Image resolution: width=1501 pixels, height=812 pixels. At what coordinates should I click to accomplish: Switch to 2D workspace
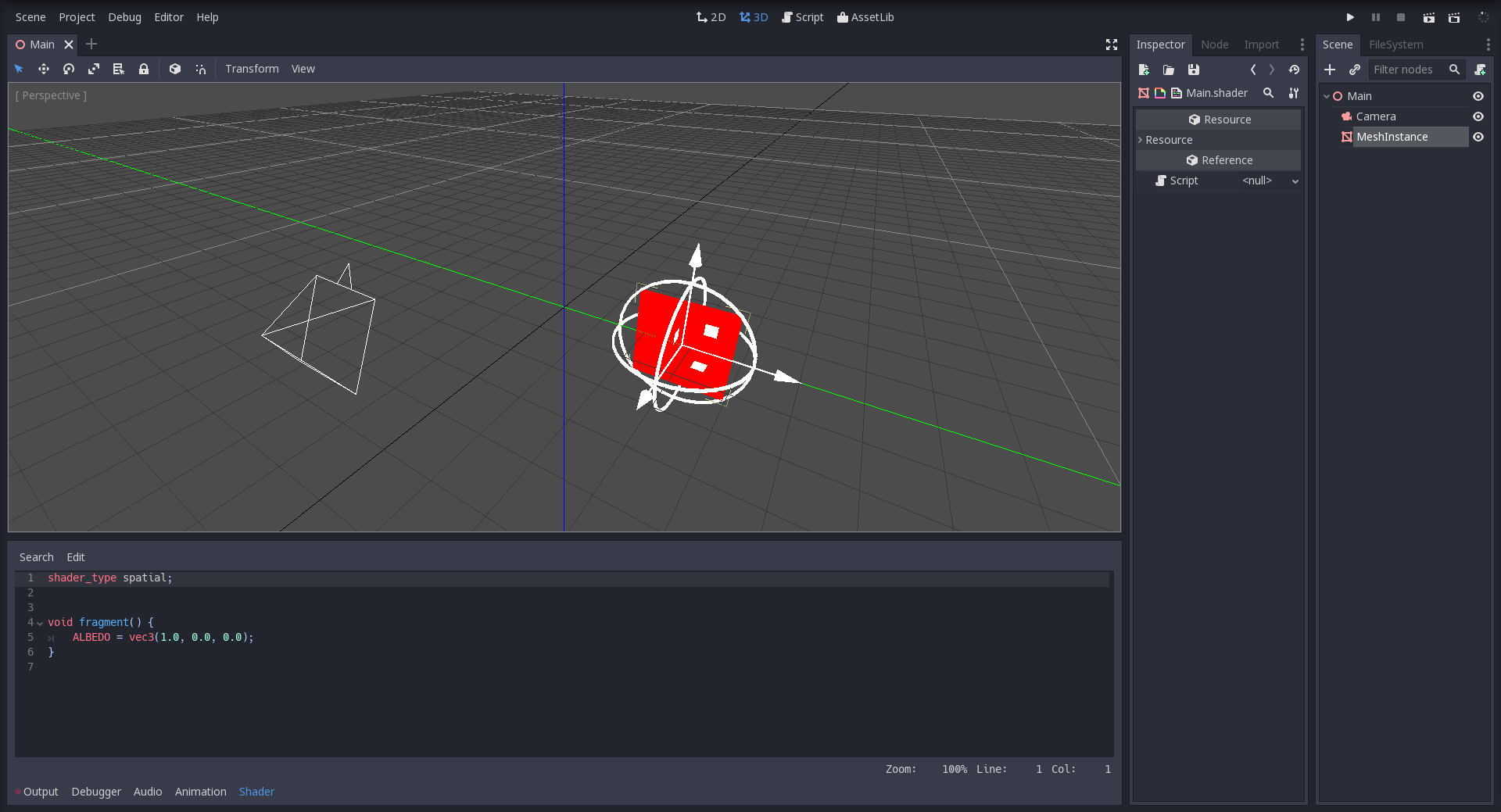711,17
